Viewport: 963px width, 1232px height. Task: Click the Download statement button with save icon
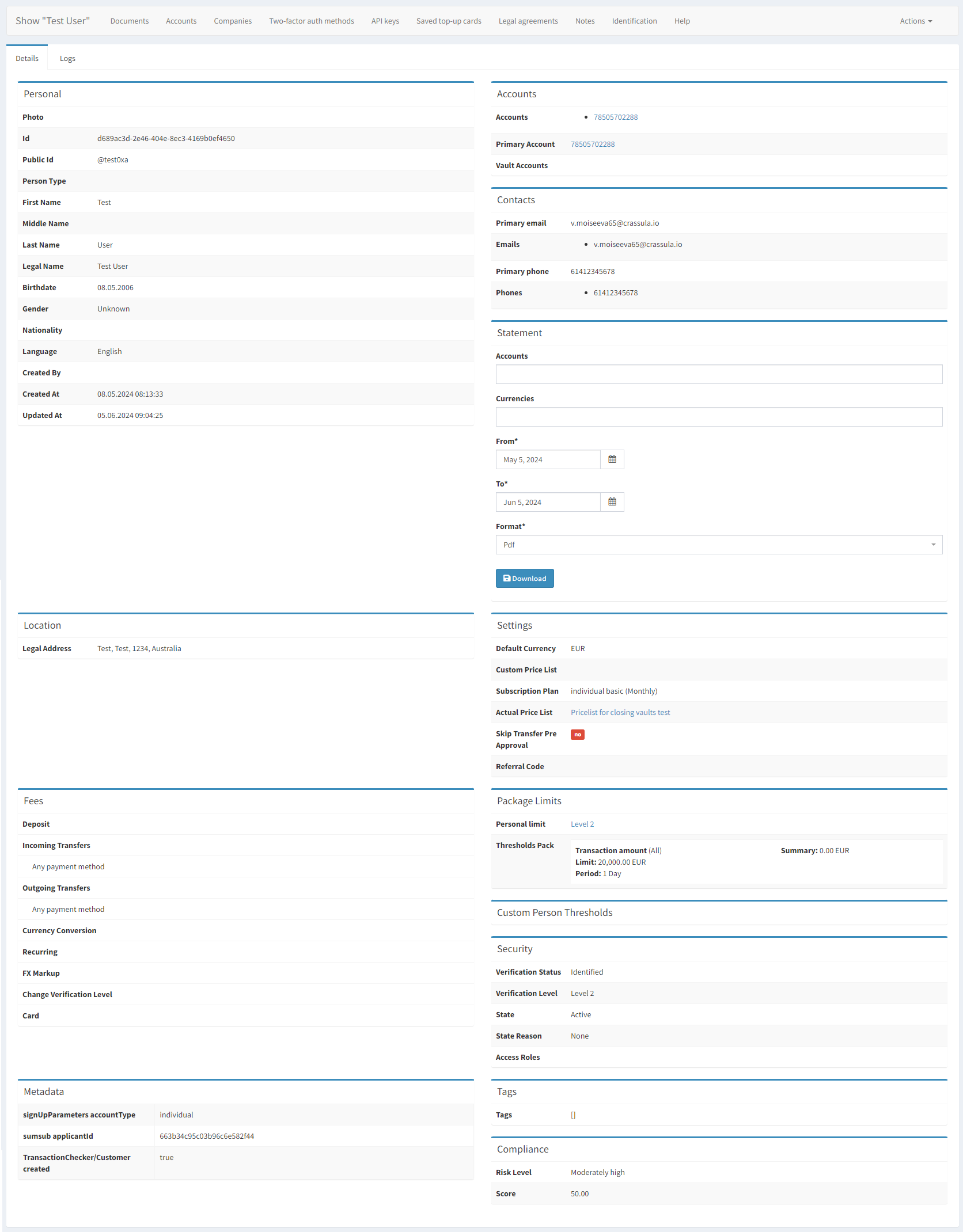[524, 578]
